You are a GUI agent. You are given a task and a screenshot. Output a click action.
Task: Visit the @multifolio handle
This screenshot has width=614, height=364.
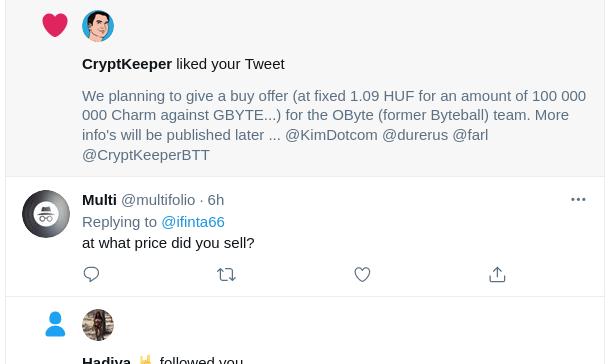click(x=158, y=200)
